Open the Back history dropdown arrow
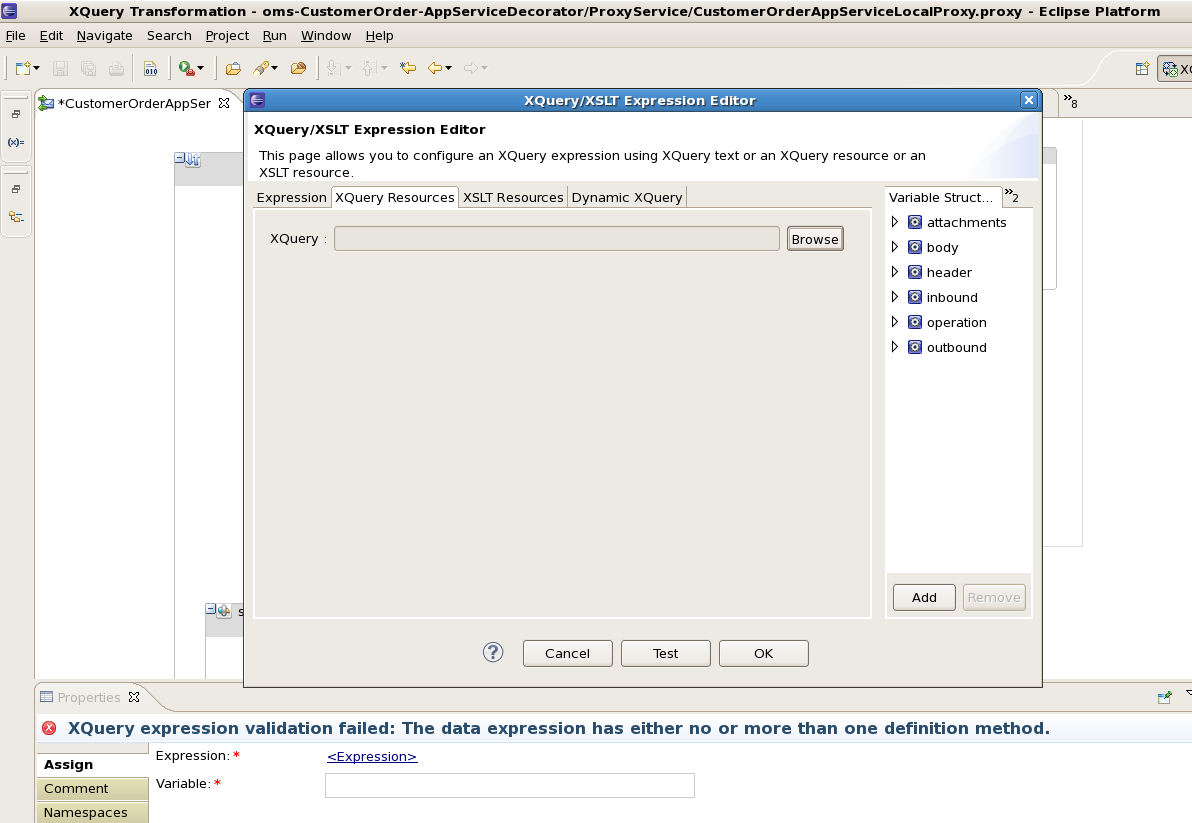 click(x=449, y=68)
